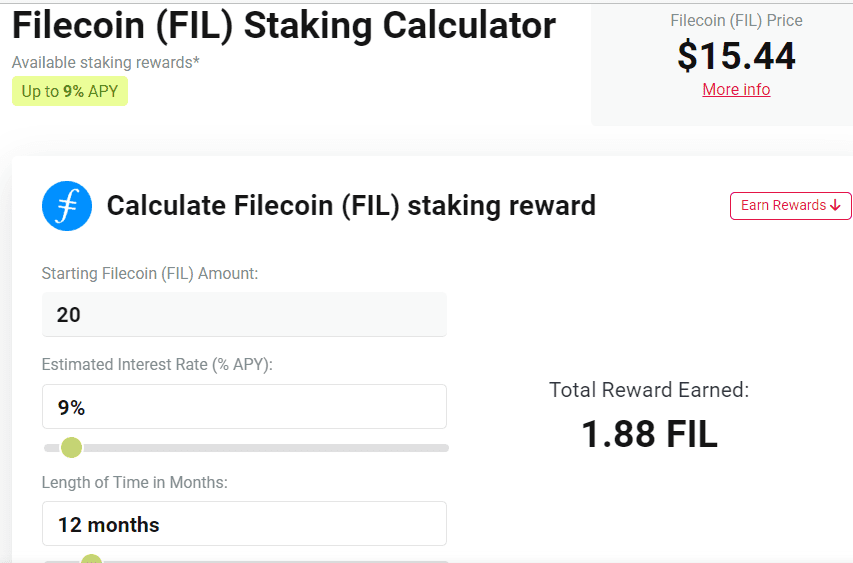The height and width of the screenshot is (563, 853).
Task: Click the Up to 9% APY badge
Action: click(x=70, y=91)
